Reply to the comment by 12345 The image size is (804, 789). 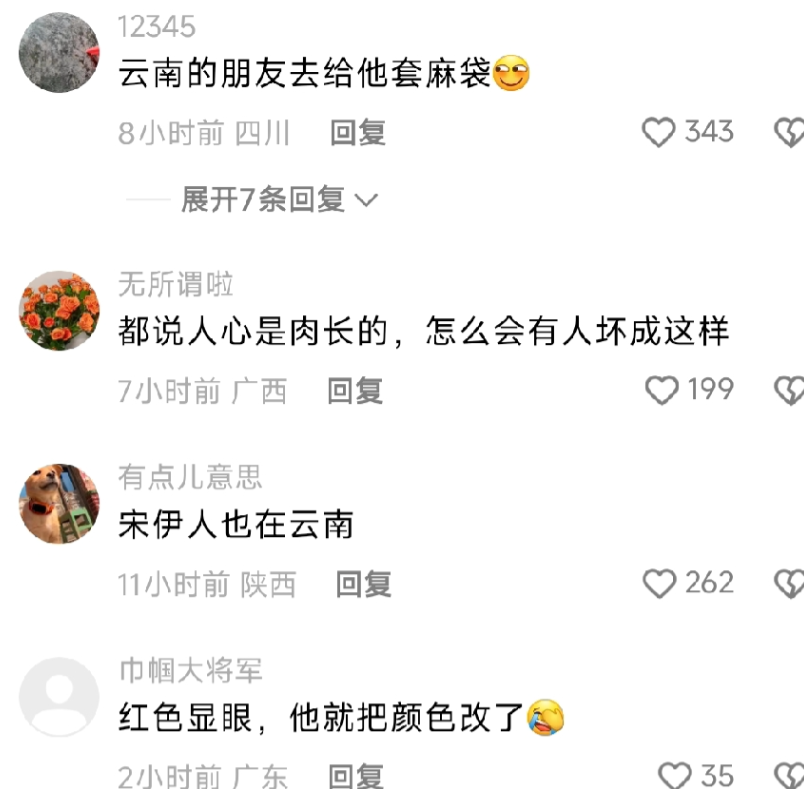click(358, 132)
